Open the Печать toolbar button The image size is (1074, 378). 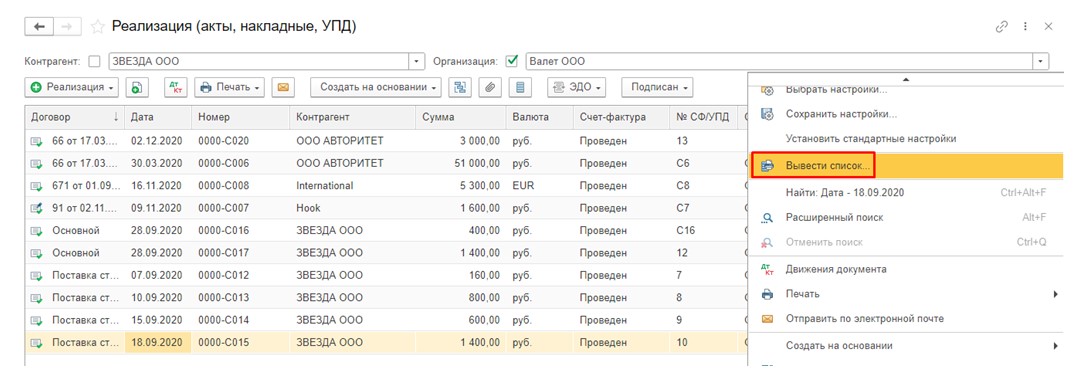coord(229,87)
